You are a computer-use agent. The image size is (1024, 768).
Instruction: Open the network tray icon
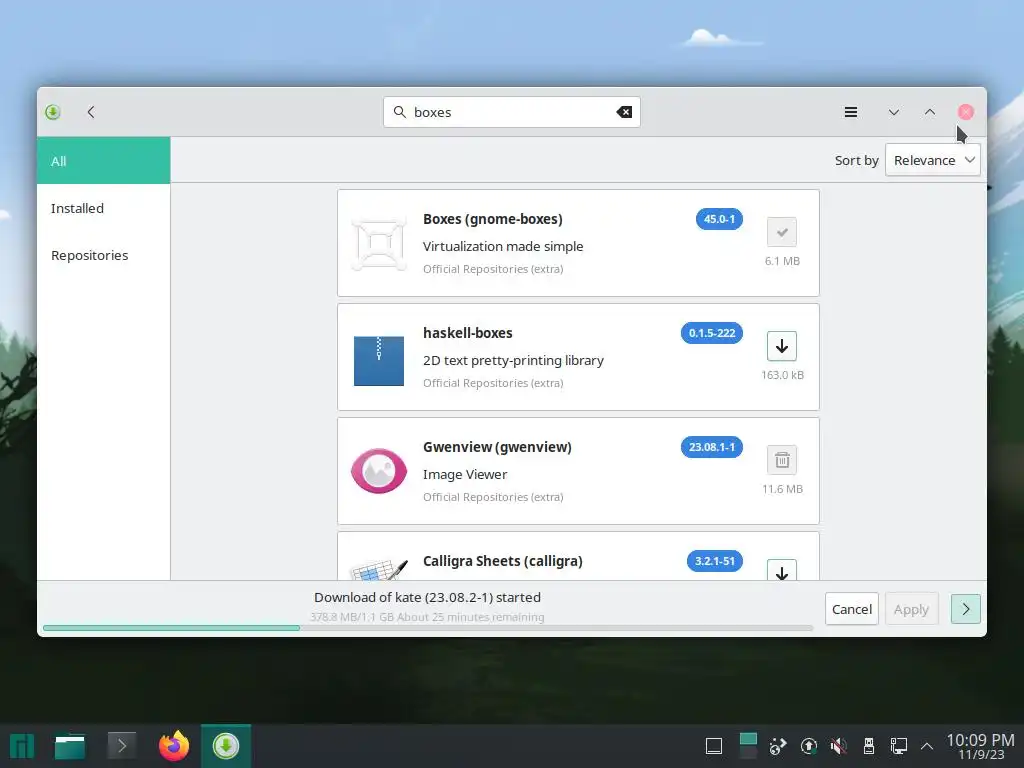[899, 746]
